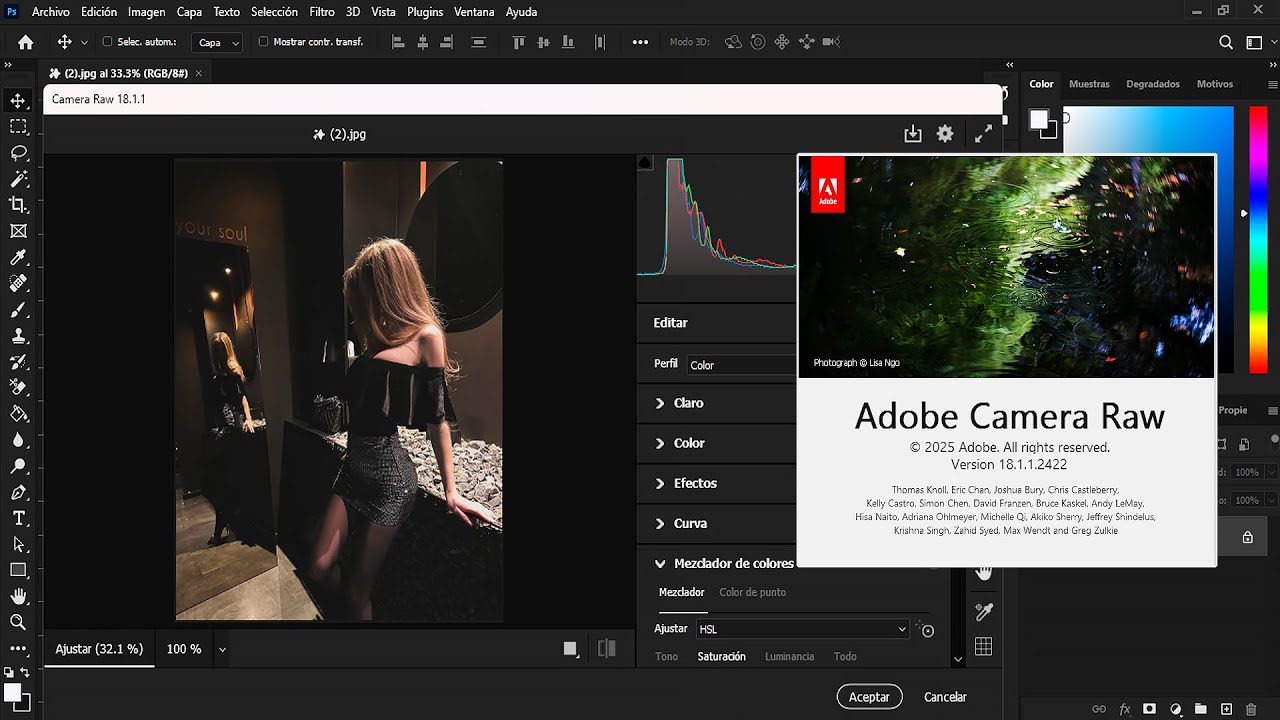Select the Crop tool
This screenshot has width=1280, height=720.
tap(18, 204)
